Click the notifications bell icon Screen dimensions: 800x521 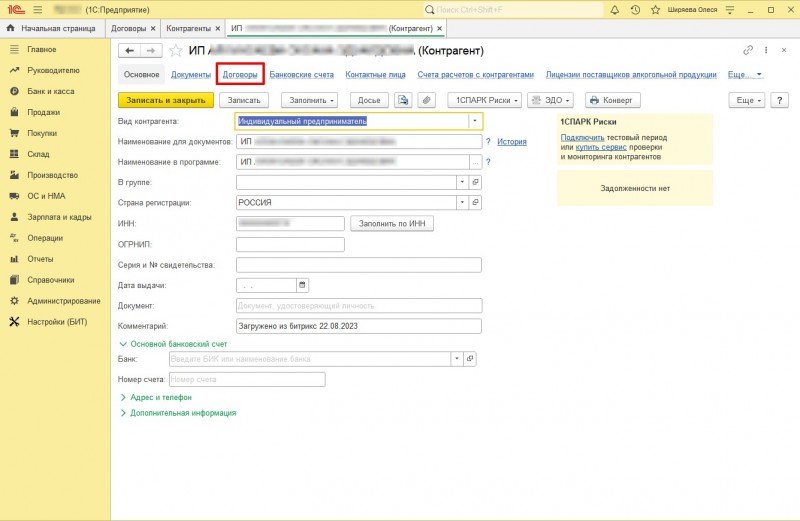pyautogui.click(x=615, y=10)
